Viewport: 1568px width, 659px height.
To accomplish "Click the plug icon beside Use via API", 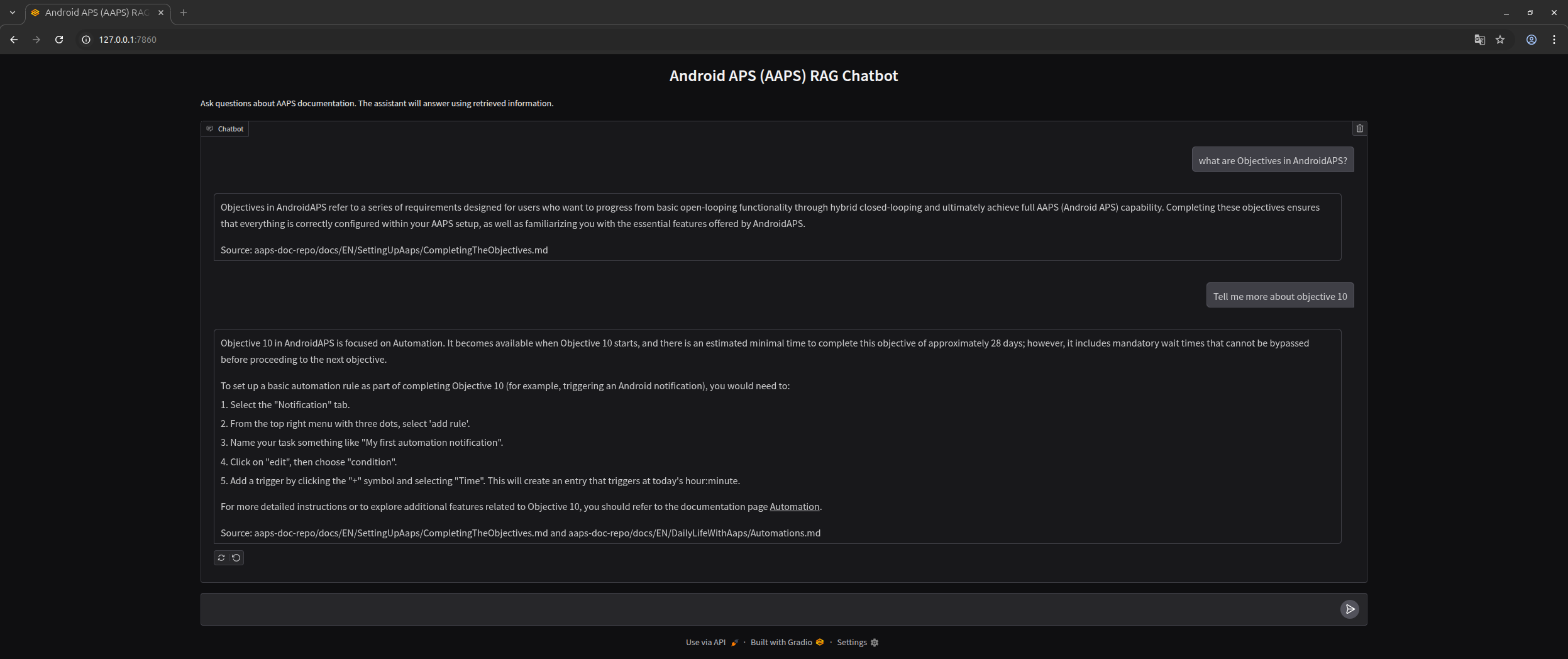I will [734, 643].
